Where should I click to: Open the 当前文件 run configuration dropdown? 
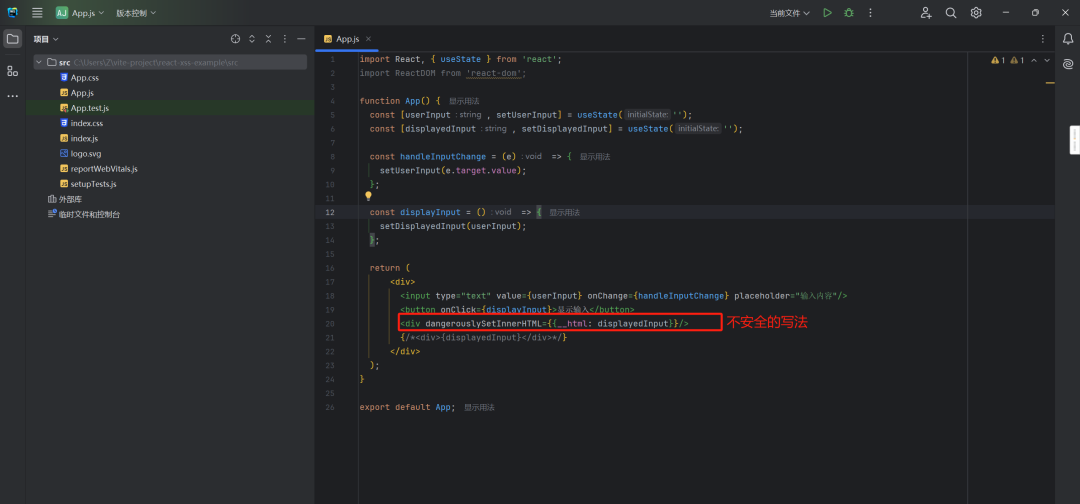click(x=789, y=12)
